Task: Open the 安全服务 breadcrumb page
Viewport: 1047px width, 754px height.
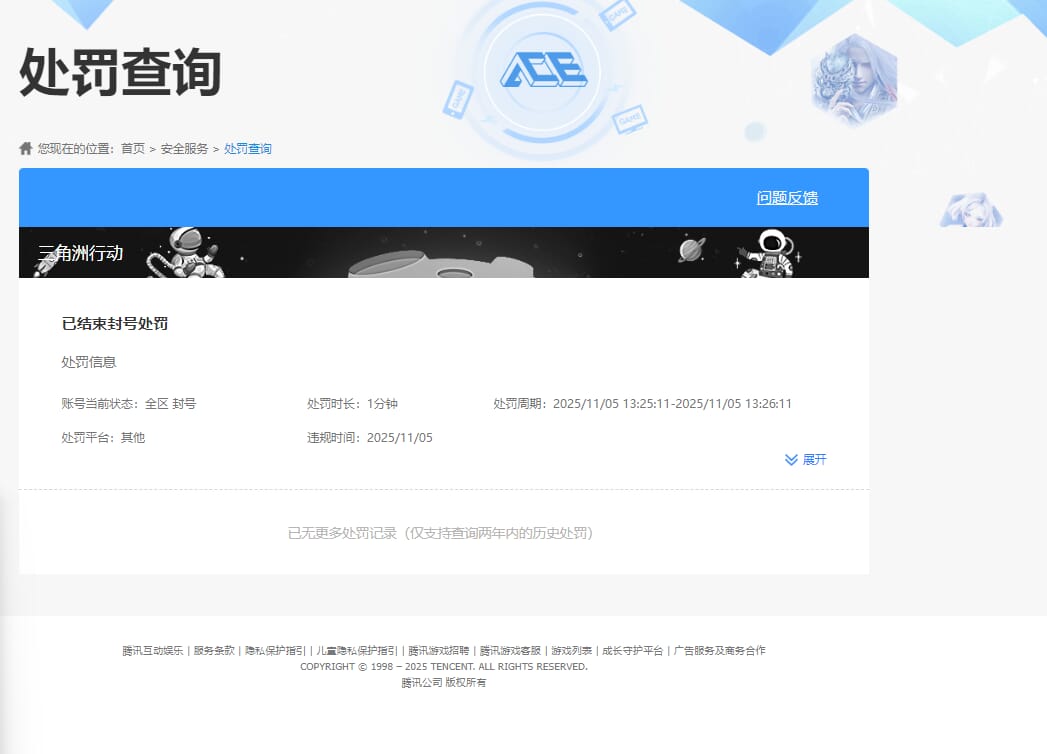Action: pyautogui.click(x=186, y=148)
